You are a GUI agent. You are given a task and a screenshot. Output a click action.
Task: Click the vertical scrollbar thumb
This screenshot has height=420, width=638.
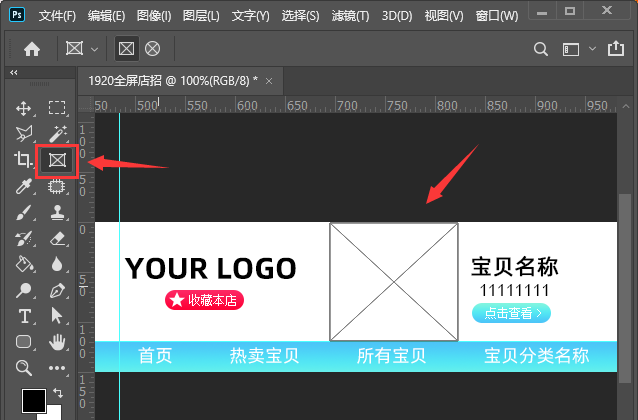[x=625, y=288]
